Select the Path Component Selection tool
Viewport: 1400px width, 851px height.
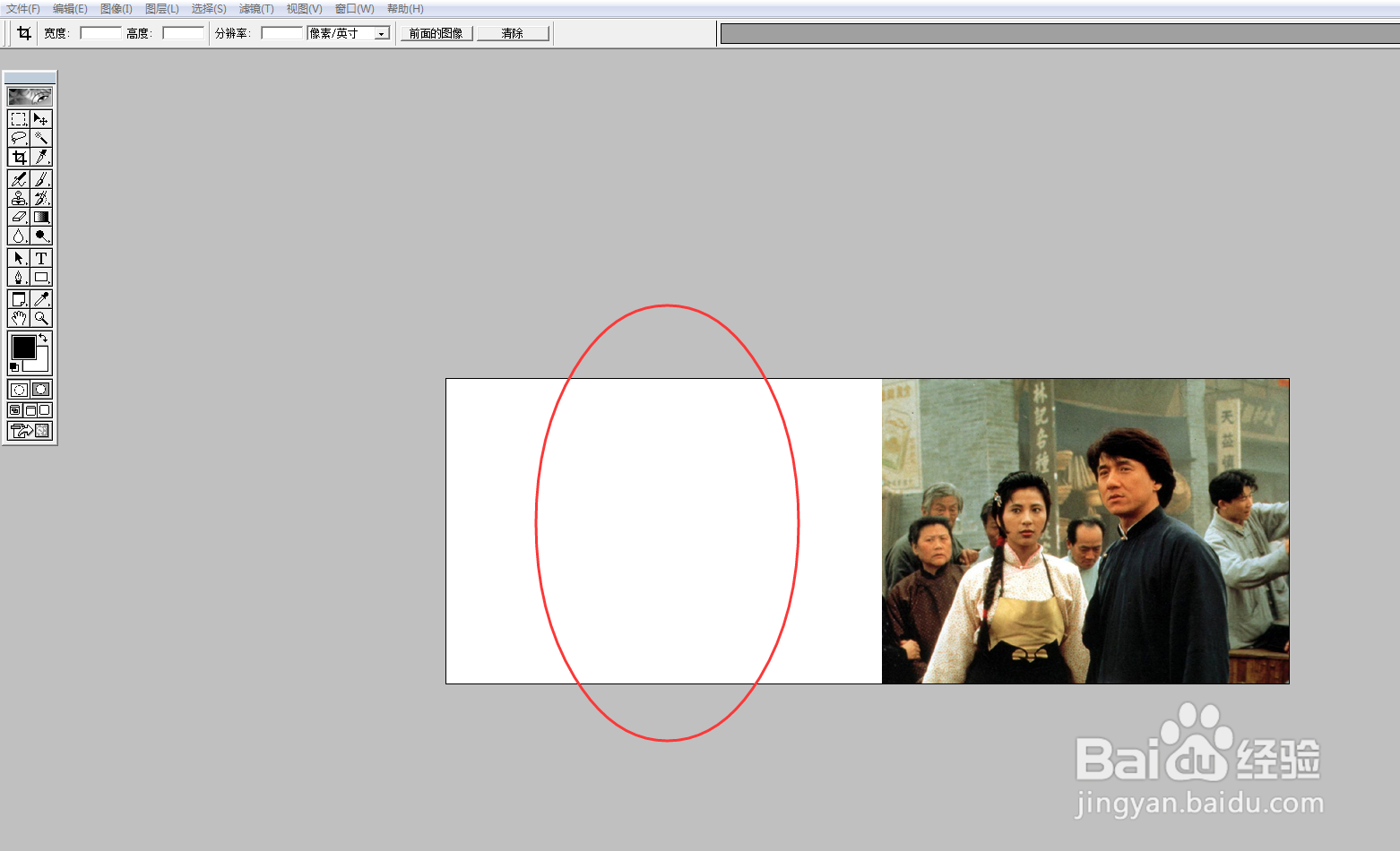(x=19, y=258)
